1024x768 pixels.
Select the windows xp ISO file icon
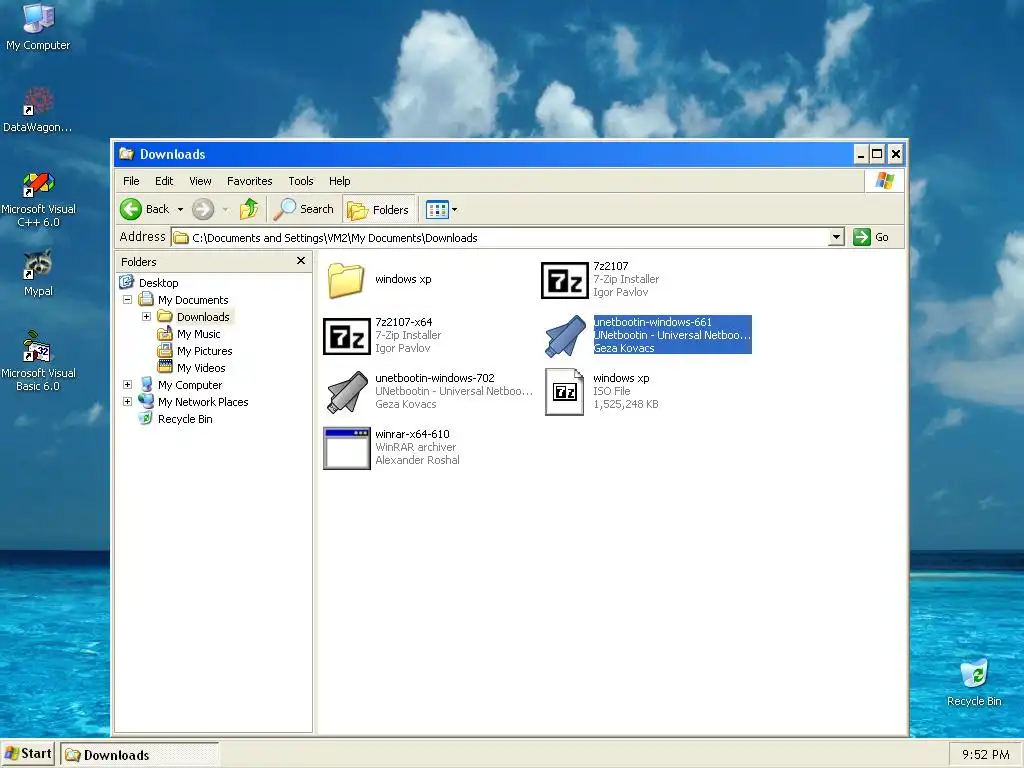click(564, 392)
